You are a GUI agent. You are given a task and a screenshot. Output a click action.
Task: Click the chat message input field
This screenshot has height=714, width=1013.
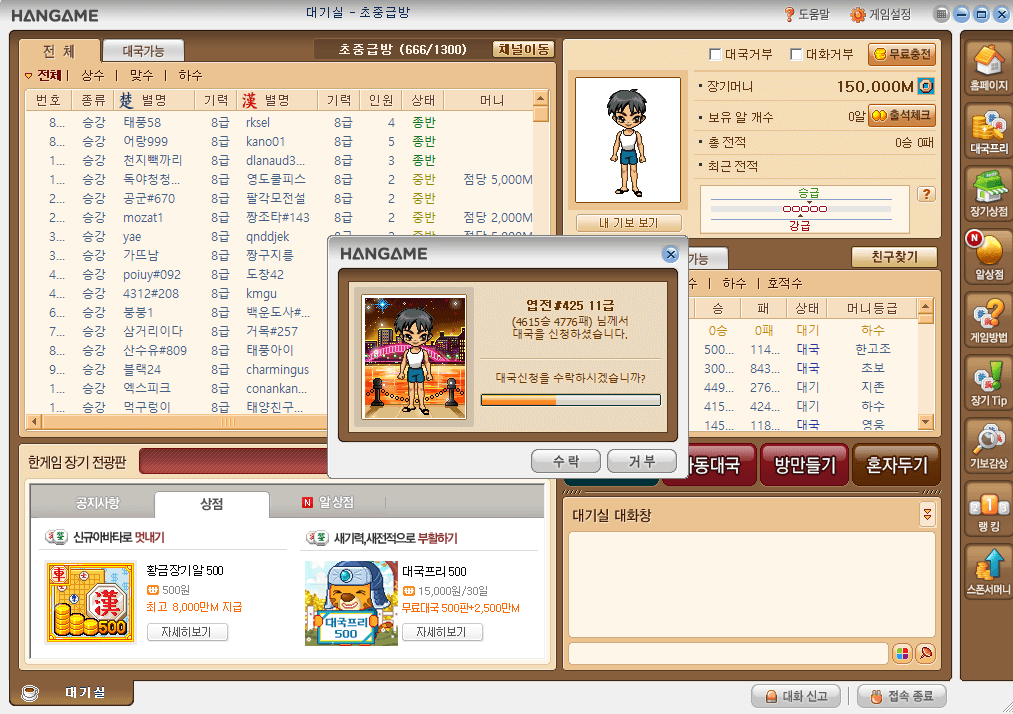point(728,653)
